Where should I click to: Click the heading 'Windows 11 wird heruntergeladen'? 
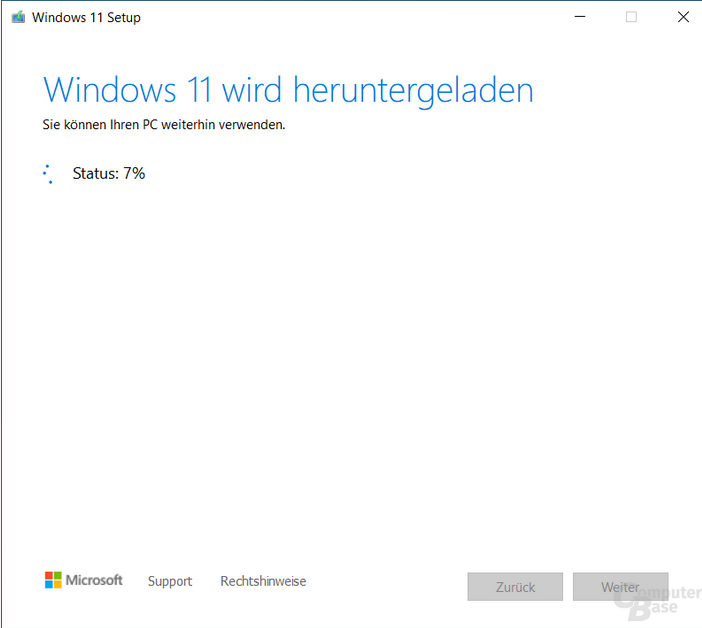click(288, 91)
